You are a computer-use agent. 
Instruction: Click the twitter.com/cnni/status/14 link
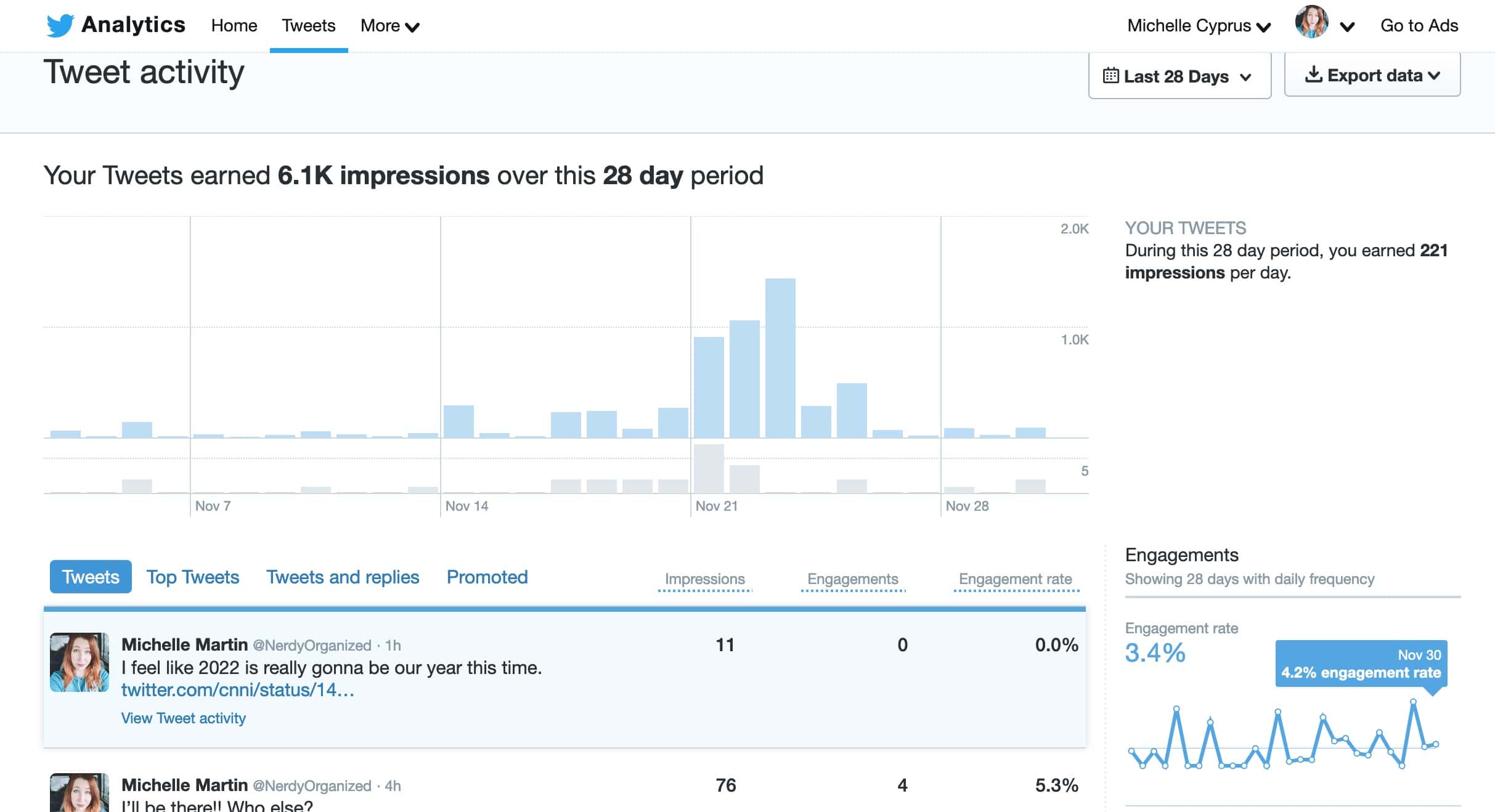tap(235, 690)
